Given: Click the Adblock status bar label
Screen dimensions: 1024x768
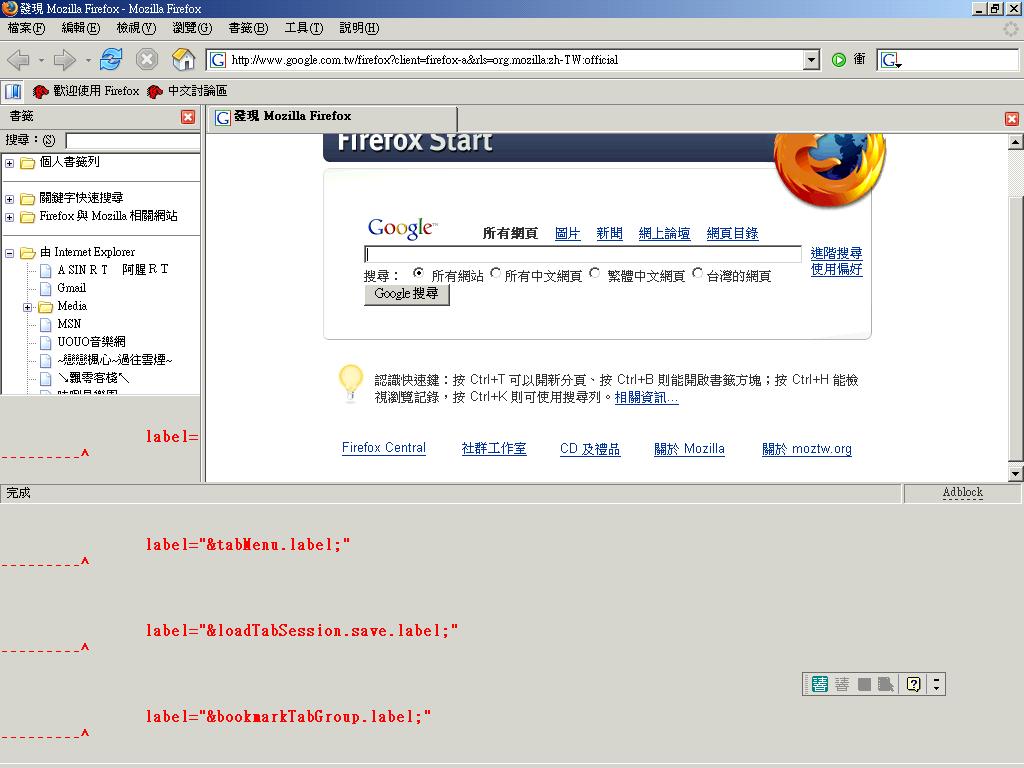Looking at the screenshot, I should point(963,493).
